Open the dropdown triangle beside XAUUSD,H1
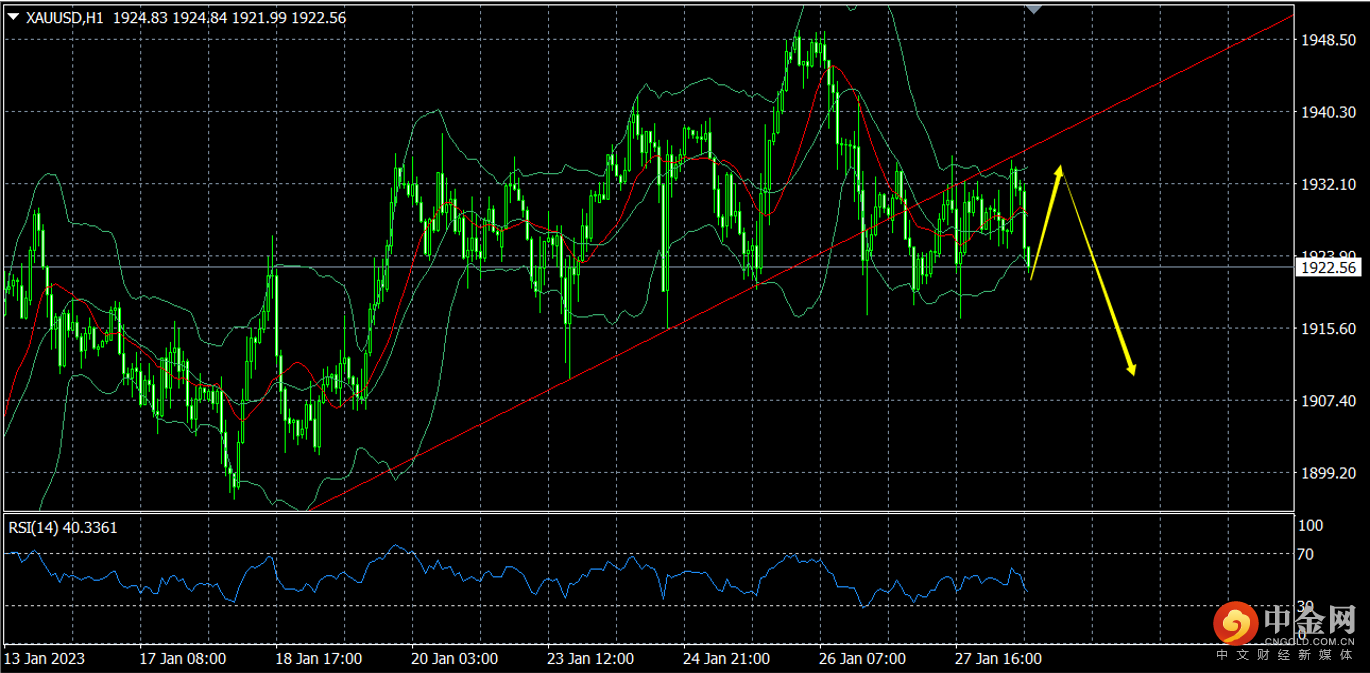This screenshot has width=1370, height=673. pos(13,17)
